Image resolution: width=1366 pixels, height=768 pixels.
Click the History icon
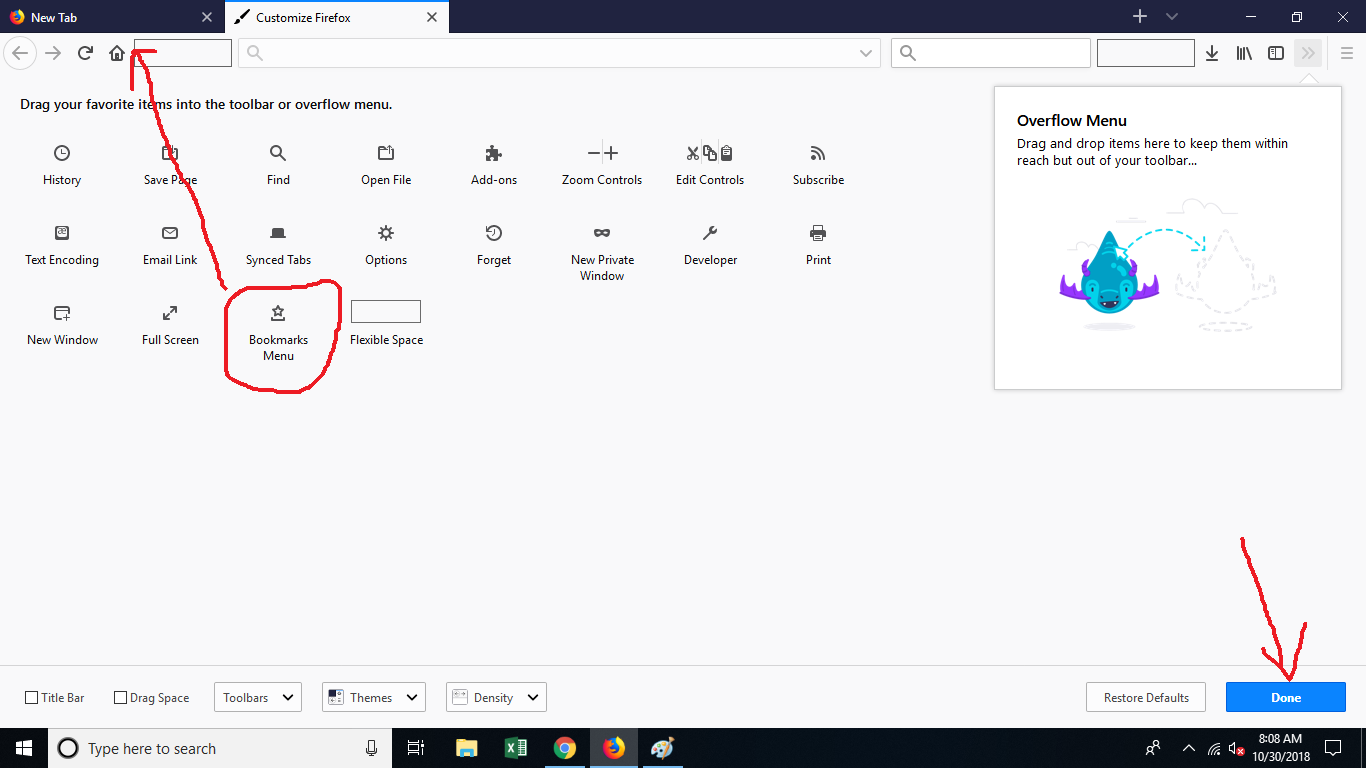[x=62, y=153]
